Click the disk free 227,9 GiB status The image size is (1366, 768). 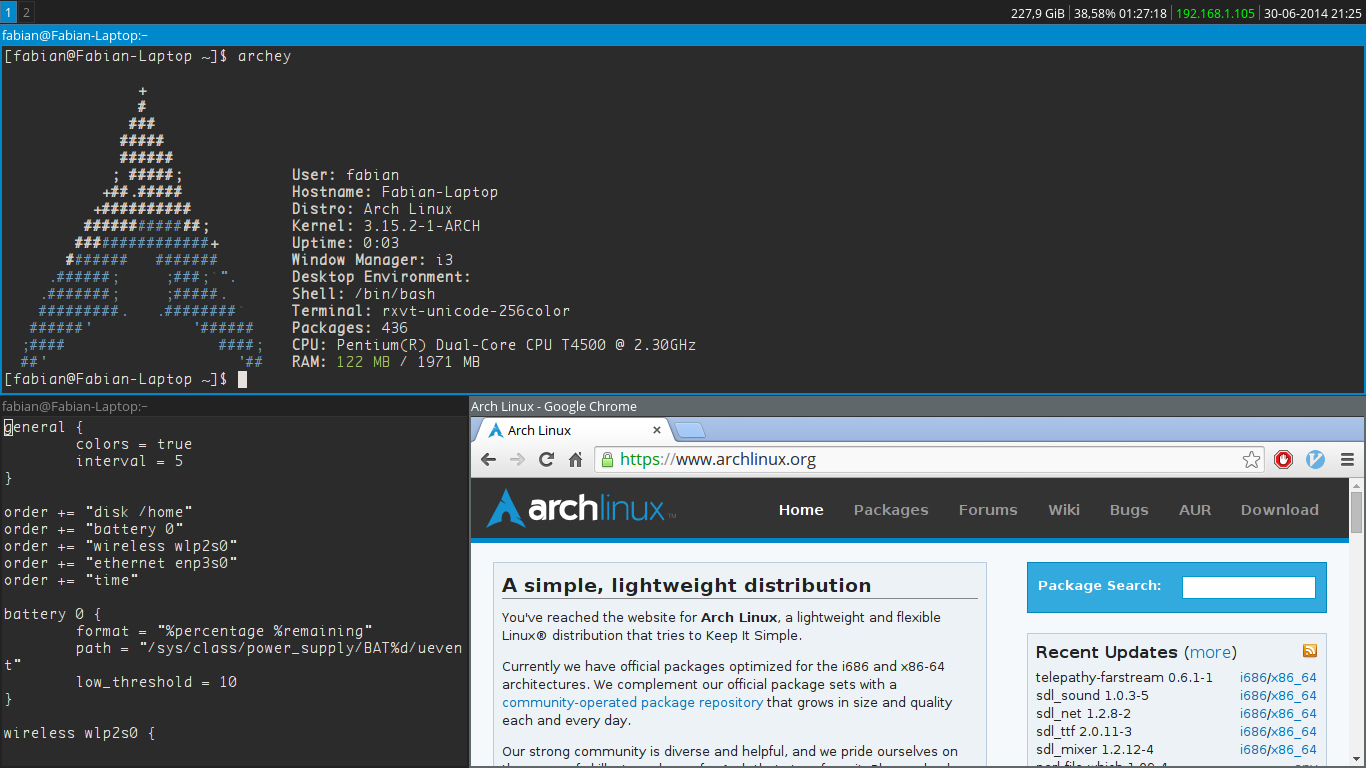[1037, 13]
